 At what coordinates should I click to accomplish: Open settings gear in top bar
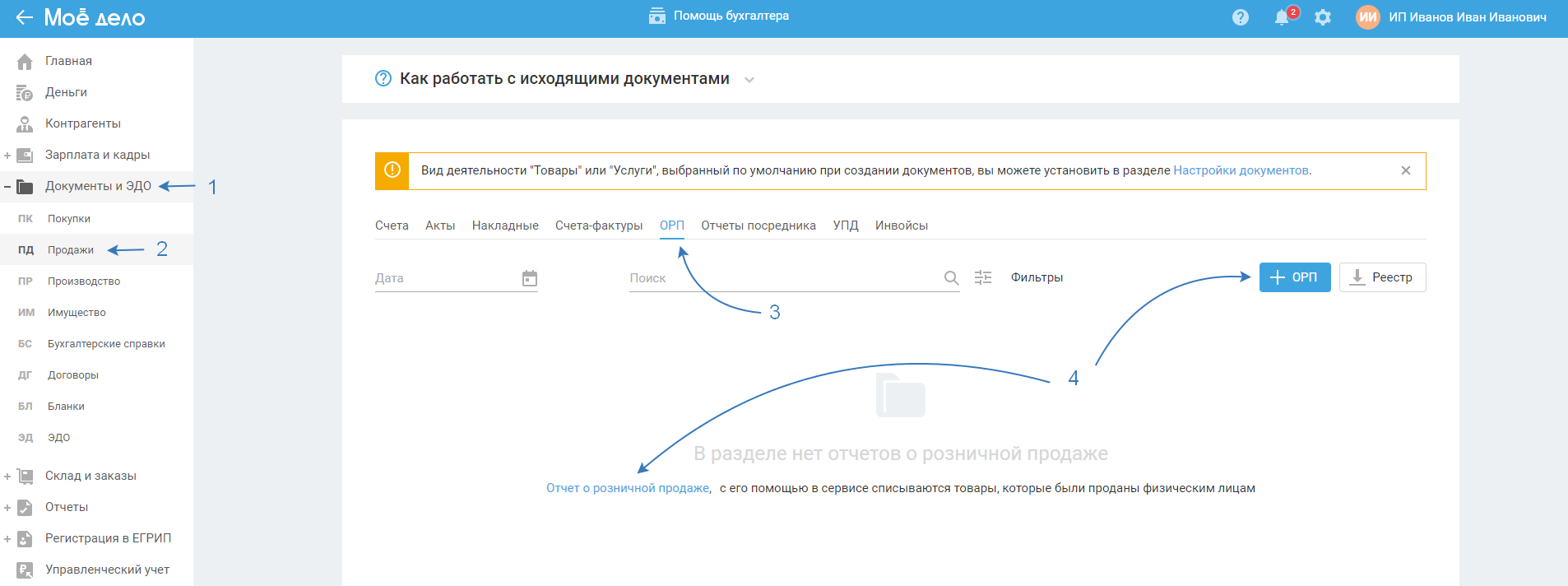click(1323, 17)
